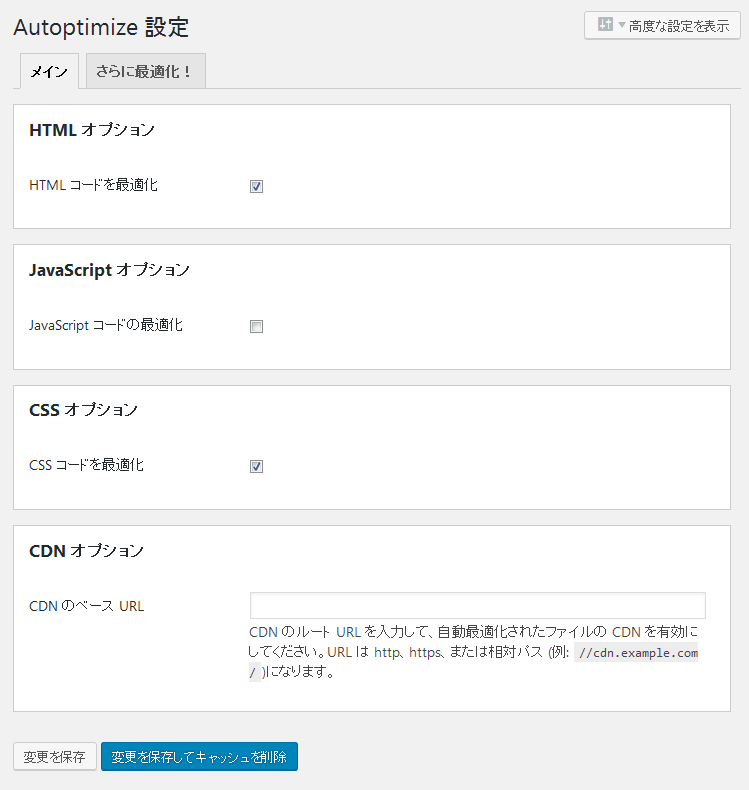749x790 pixels.
Task: Click the 高度な設定を表示 button
Action: 662,25
